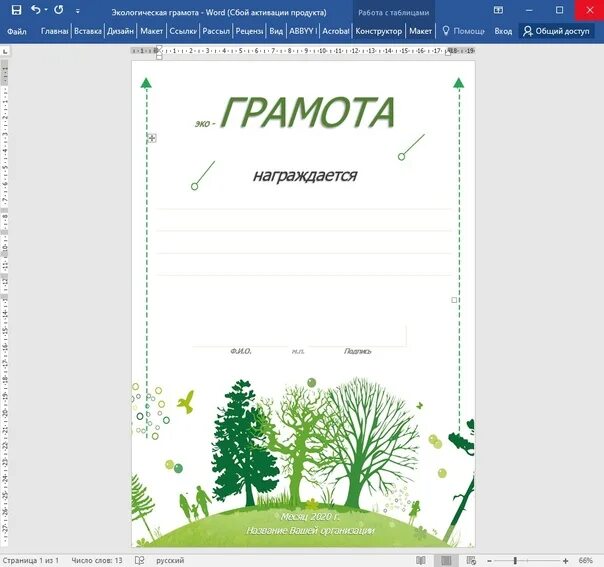Click the proofing errors book icon
The image size is (604, 567).
click(x=139, y=560)
